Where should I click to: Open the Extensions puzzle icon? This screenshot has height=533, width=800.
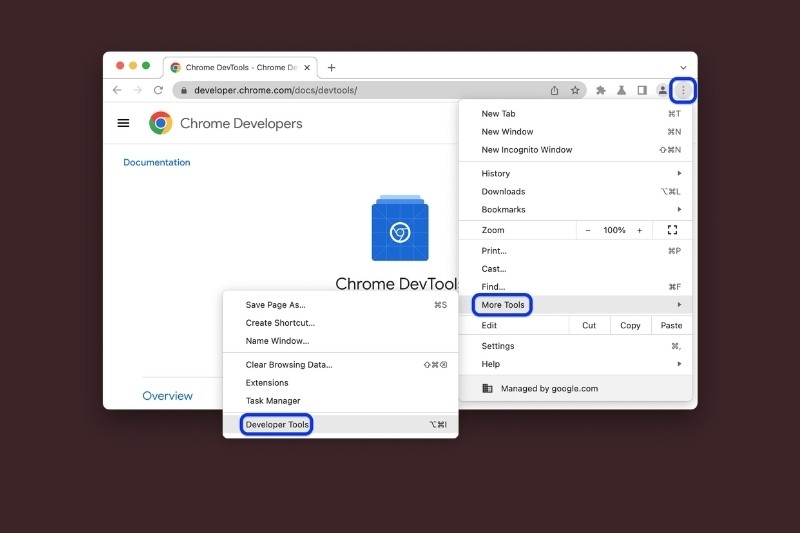point(601,90)
